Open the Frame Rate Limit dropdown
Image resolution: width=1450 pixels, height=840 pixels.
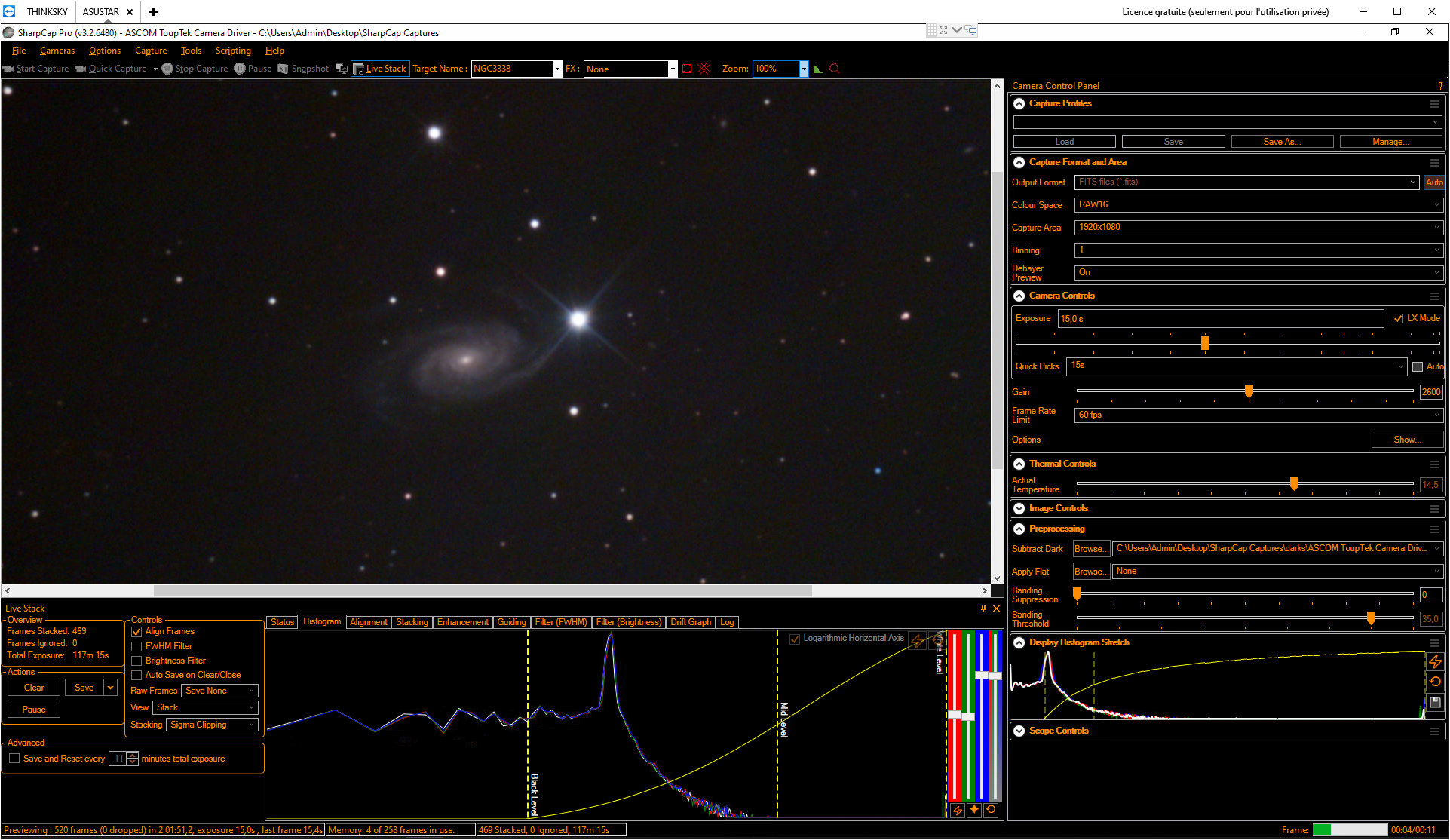[1258, 415]
